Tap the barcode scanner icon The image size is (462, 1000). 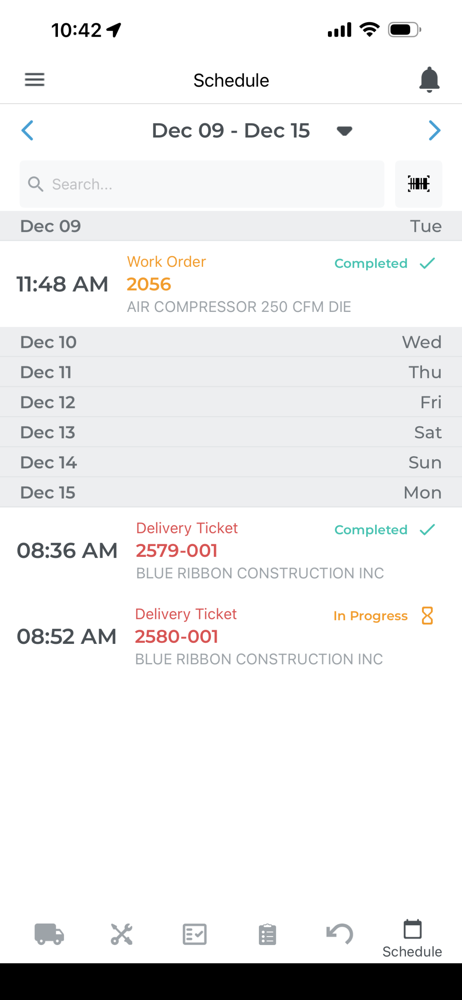click(419, 184)
